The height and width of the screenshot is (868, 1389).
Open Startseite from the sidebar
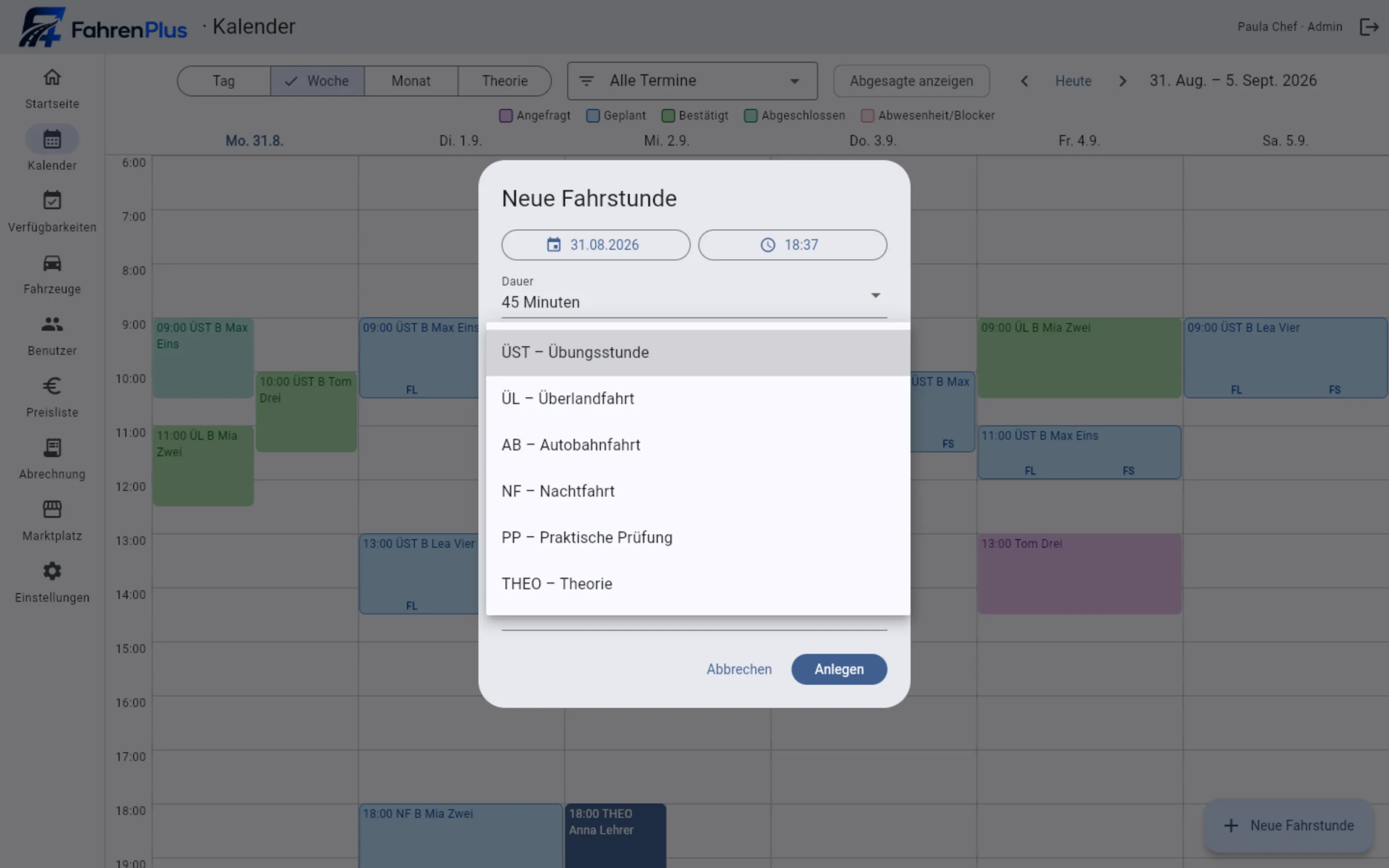tap(52, 89)
